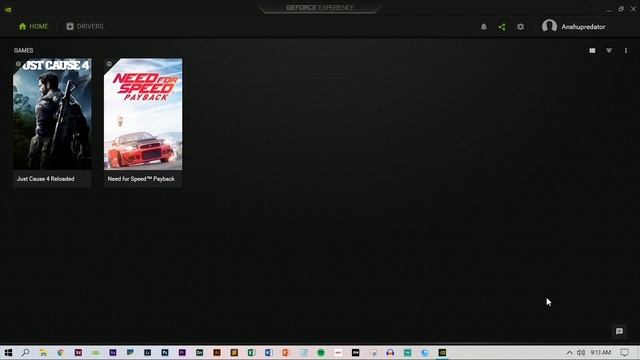The height and width of the screenshot is (360, 640).
Task: Open the three-dot more options menu
Action: point(626,51)
